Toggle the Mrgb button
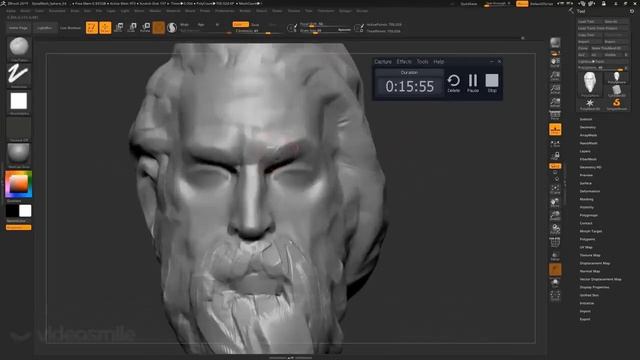Viewport: 640px width, 360px height. point(184,24)
